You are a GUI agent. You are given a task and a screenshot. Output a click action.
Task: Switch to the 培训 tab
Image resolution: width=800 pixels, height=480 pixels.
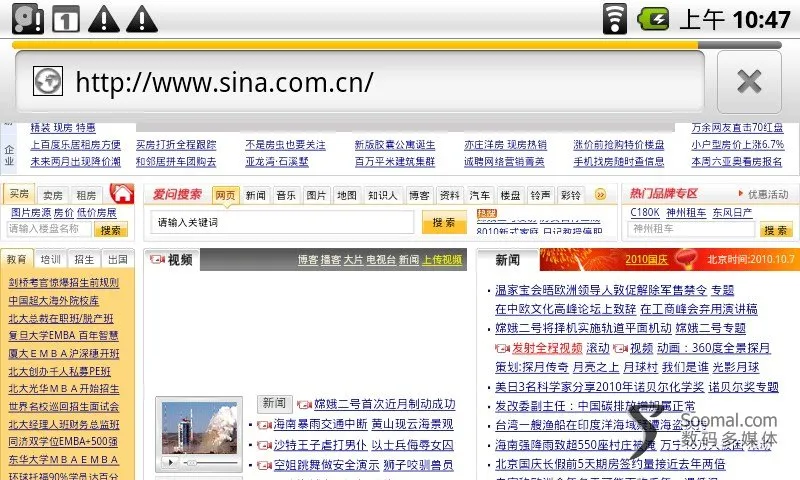pyautogui.click(x=51, y=260)
